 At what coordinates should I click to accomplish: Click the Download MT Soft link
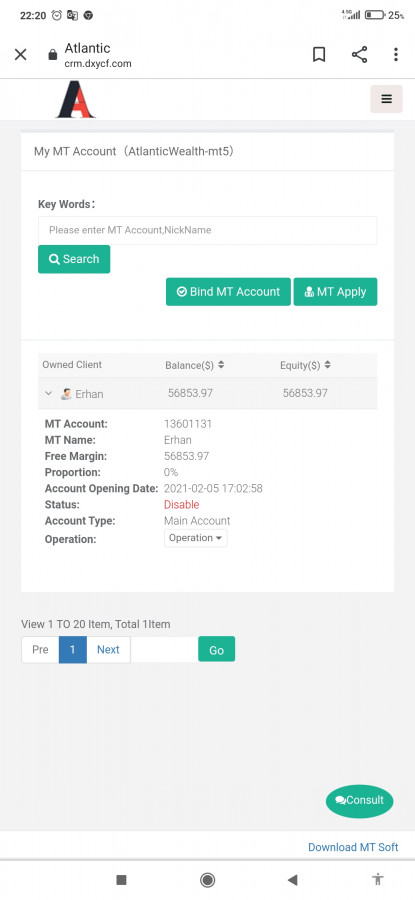pyautogui.click(x=353, y=847)
